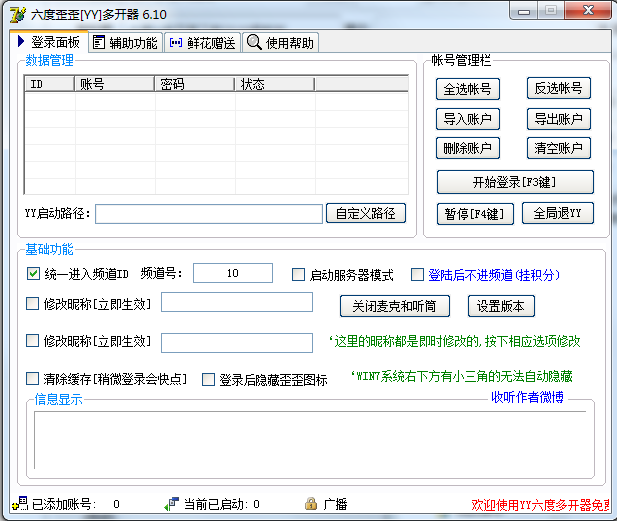Click 导入账户 button
The image size is (617, 521).
point(467,119)
